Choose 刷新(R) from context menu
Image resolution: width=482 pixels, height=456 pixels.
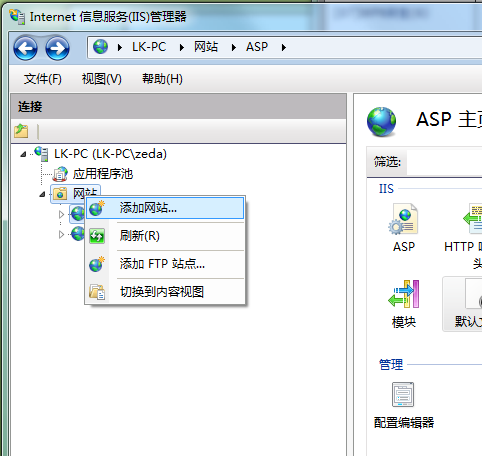[165, 236]
